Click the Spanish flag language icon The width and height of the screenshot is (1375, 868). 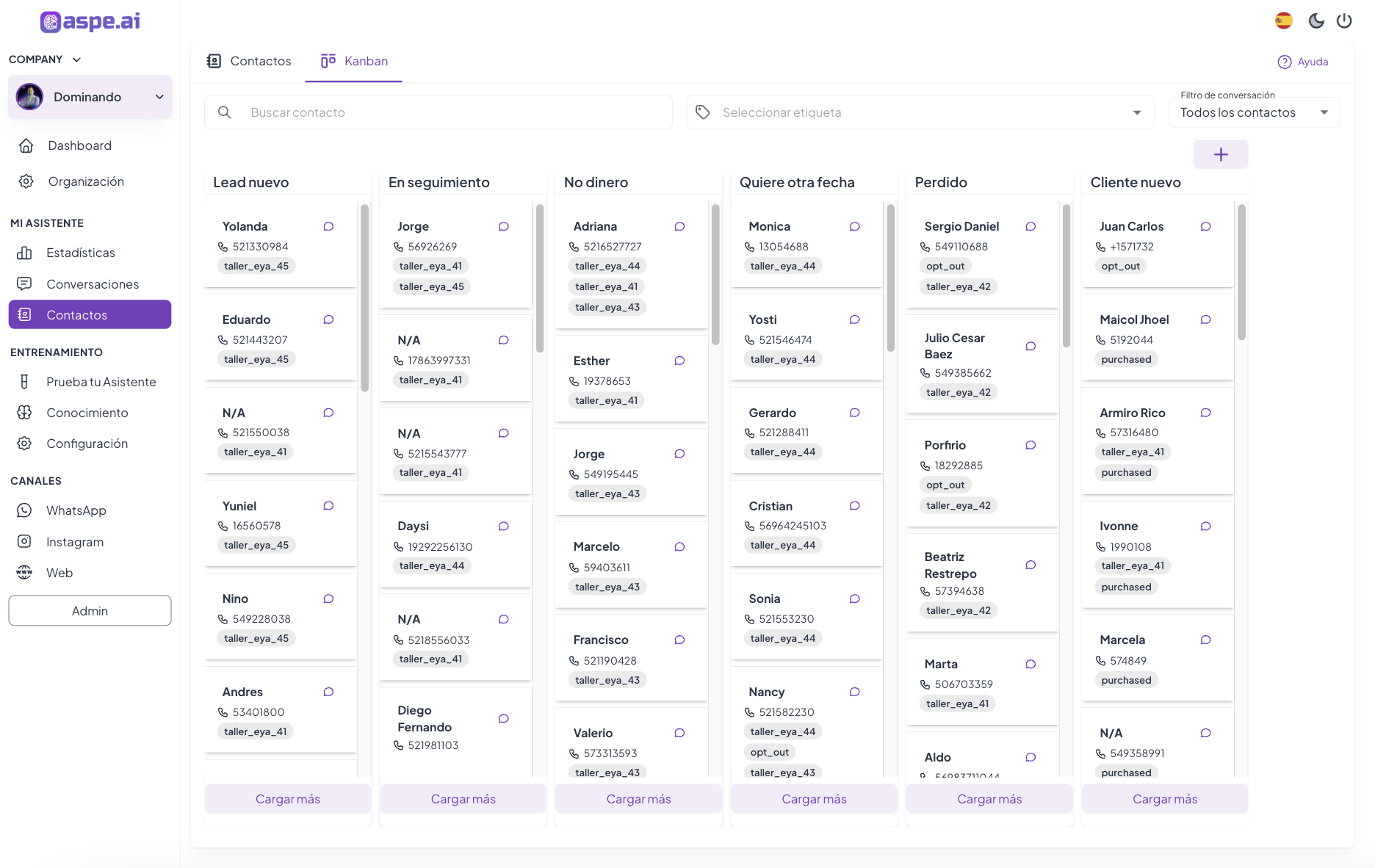1283,21
